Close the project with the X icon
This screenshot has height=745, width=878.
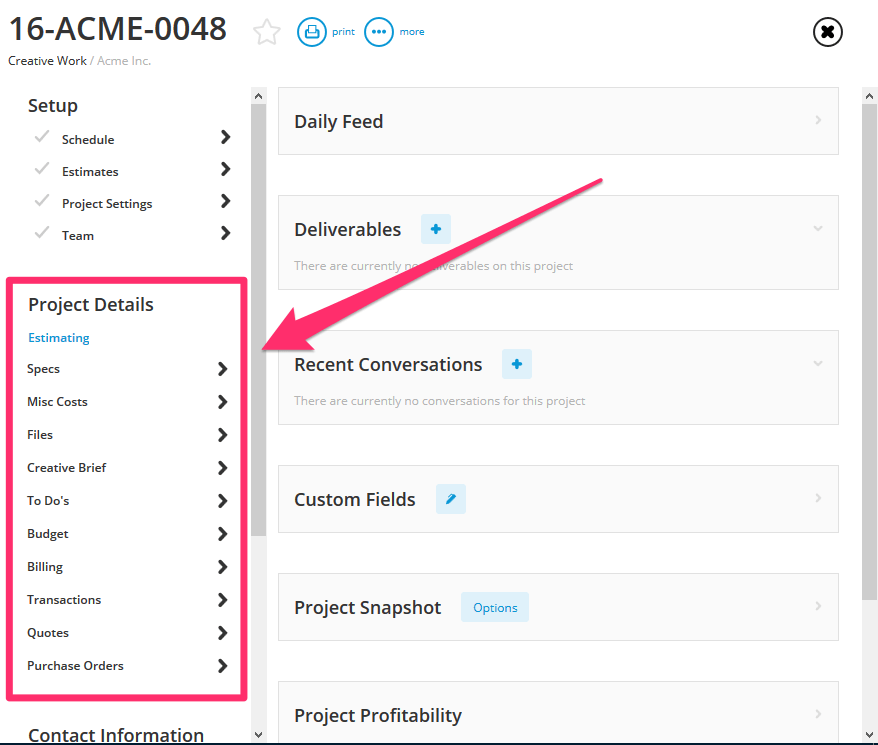pos(827,32)
